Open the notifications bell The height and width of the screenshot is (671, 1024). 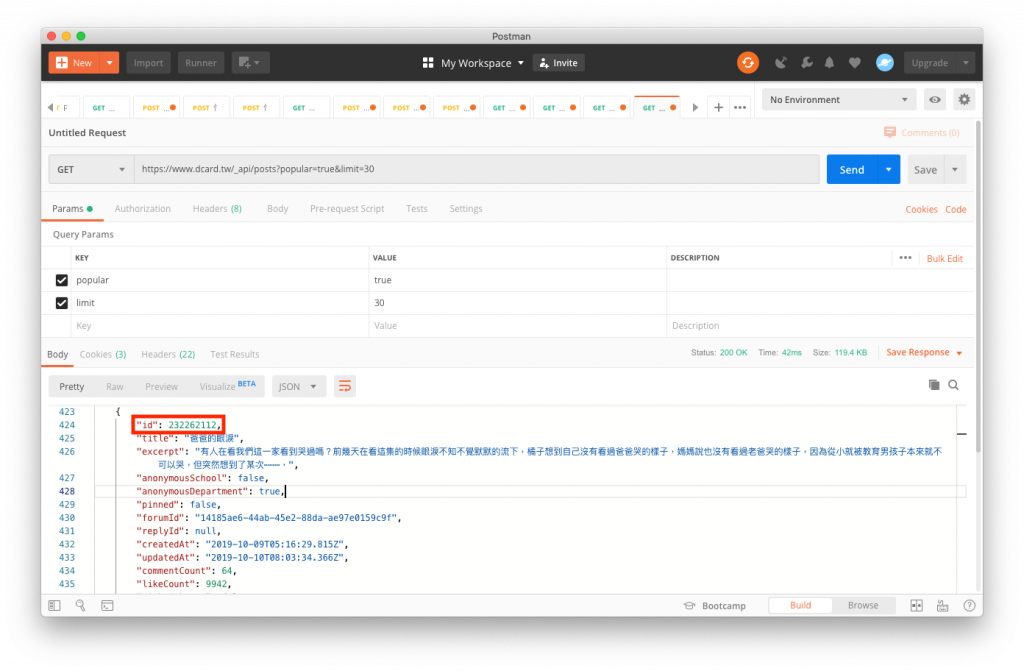coord(829,63)
